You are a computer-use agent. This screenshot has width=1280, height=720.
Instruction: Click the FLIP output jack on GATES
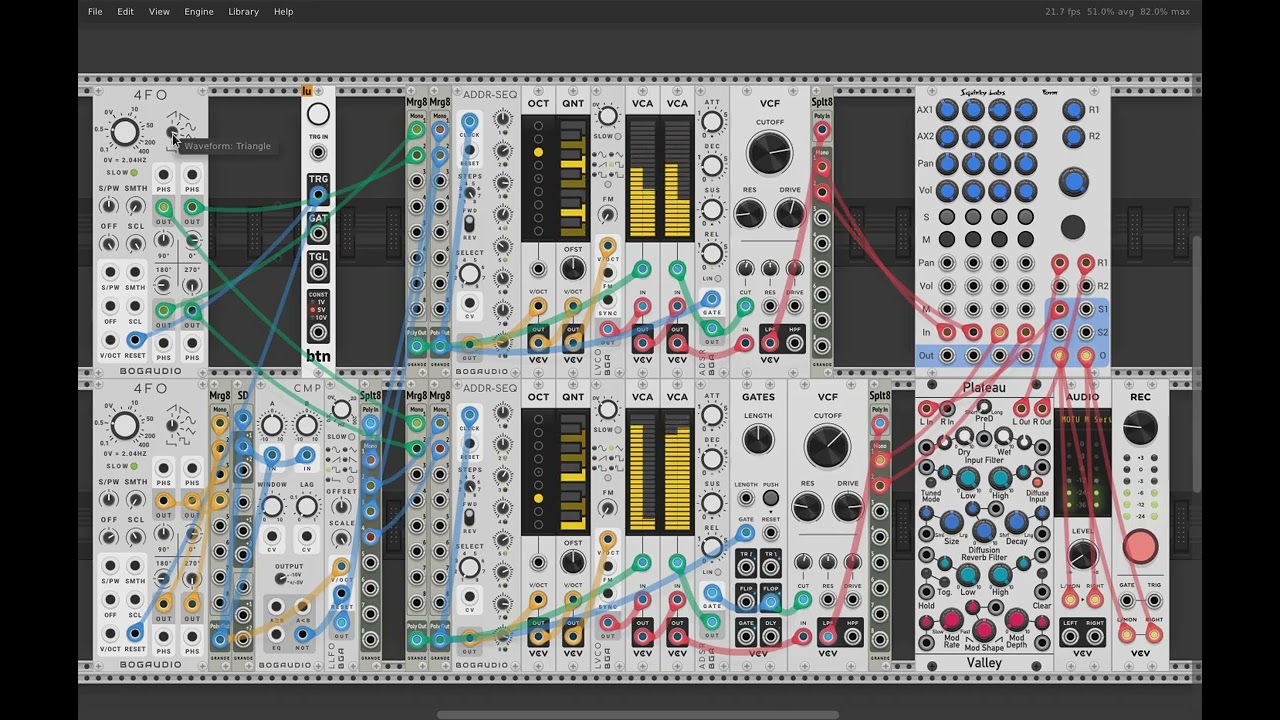click(x=746, y=601)
